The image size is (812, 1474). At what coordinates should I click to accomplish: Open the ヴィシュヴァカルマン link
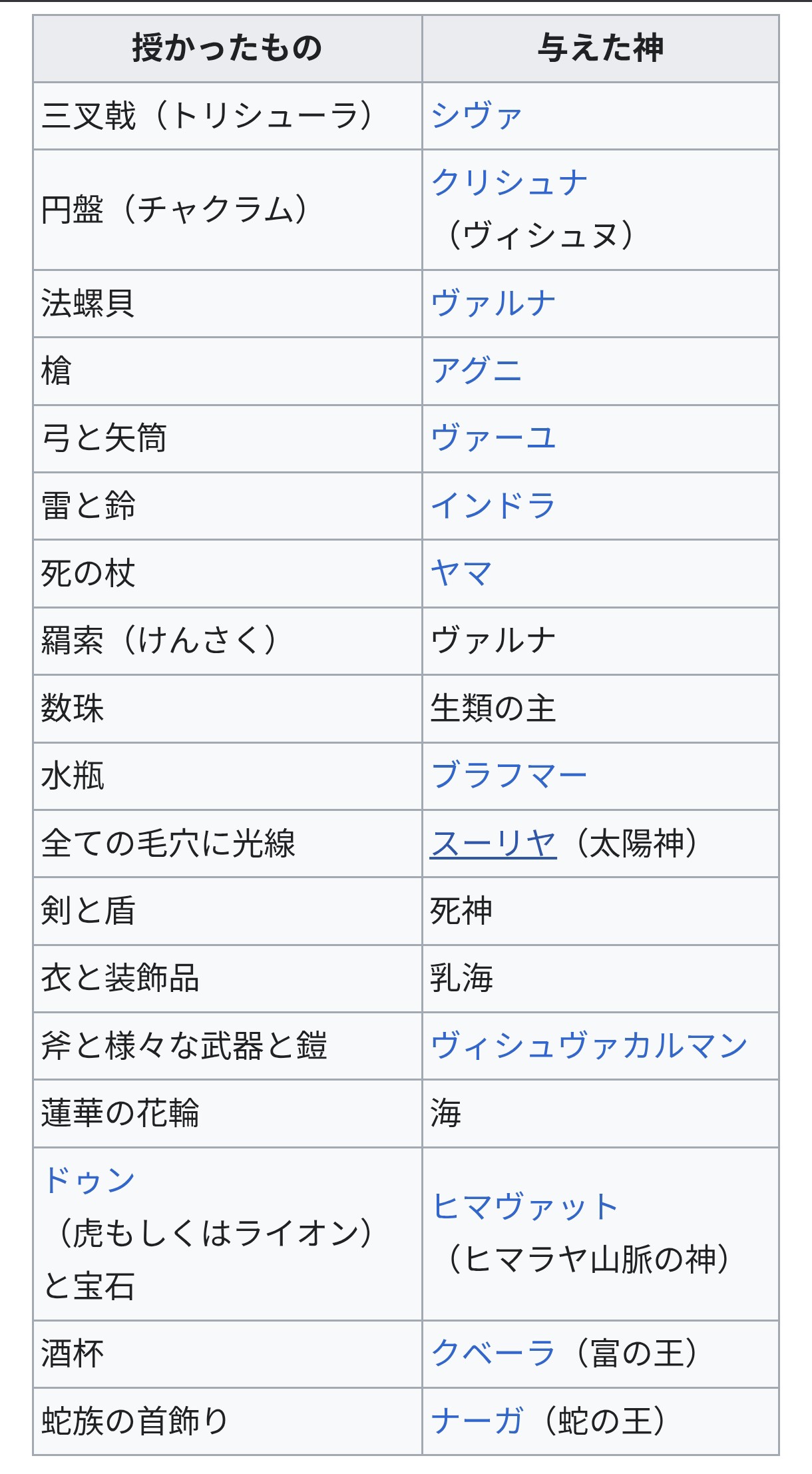pos(589,1045)
